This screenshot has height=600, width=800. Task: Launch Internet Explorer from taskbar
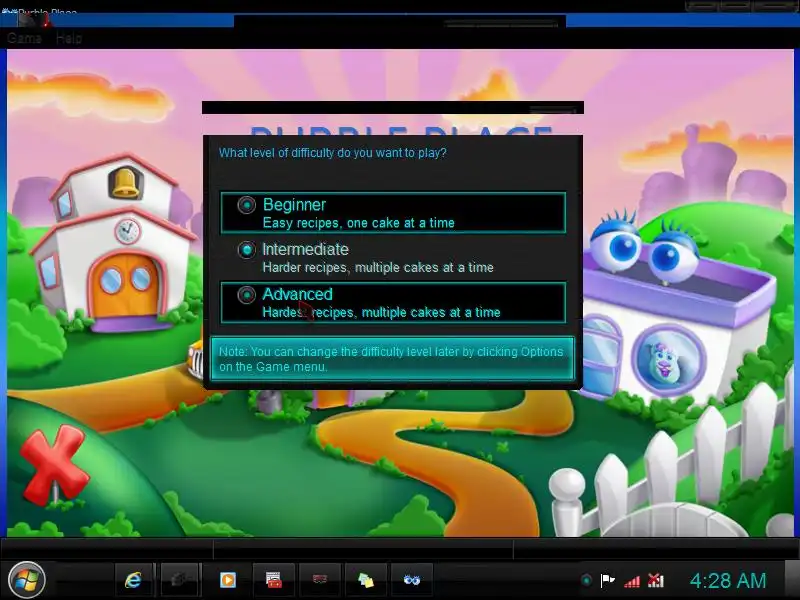coord(133,580)
